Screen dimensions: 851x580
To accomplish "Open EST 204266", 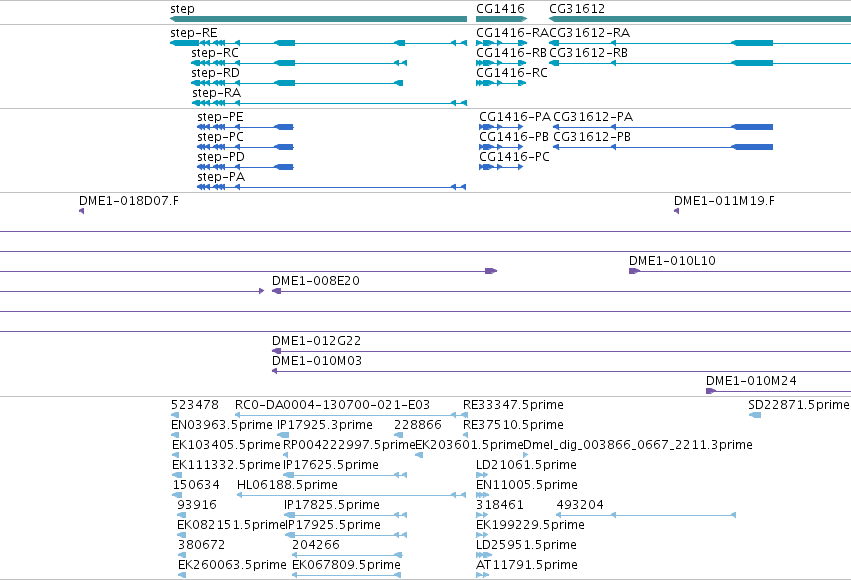I will click(315, 546).
